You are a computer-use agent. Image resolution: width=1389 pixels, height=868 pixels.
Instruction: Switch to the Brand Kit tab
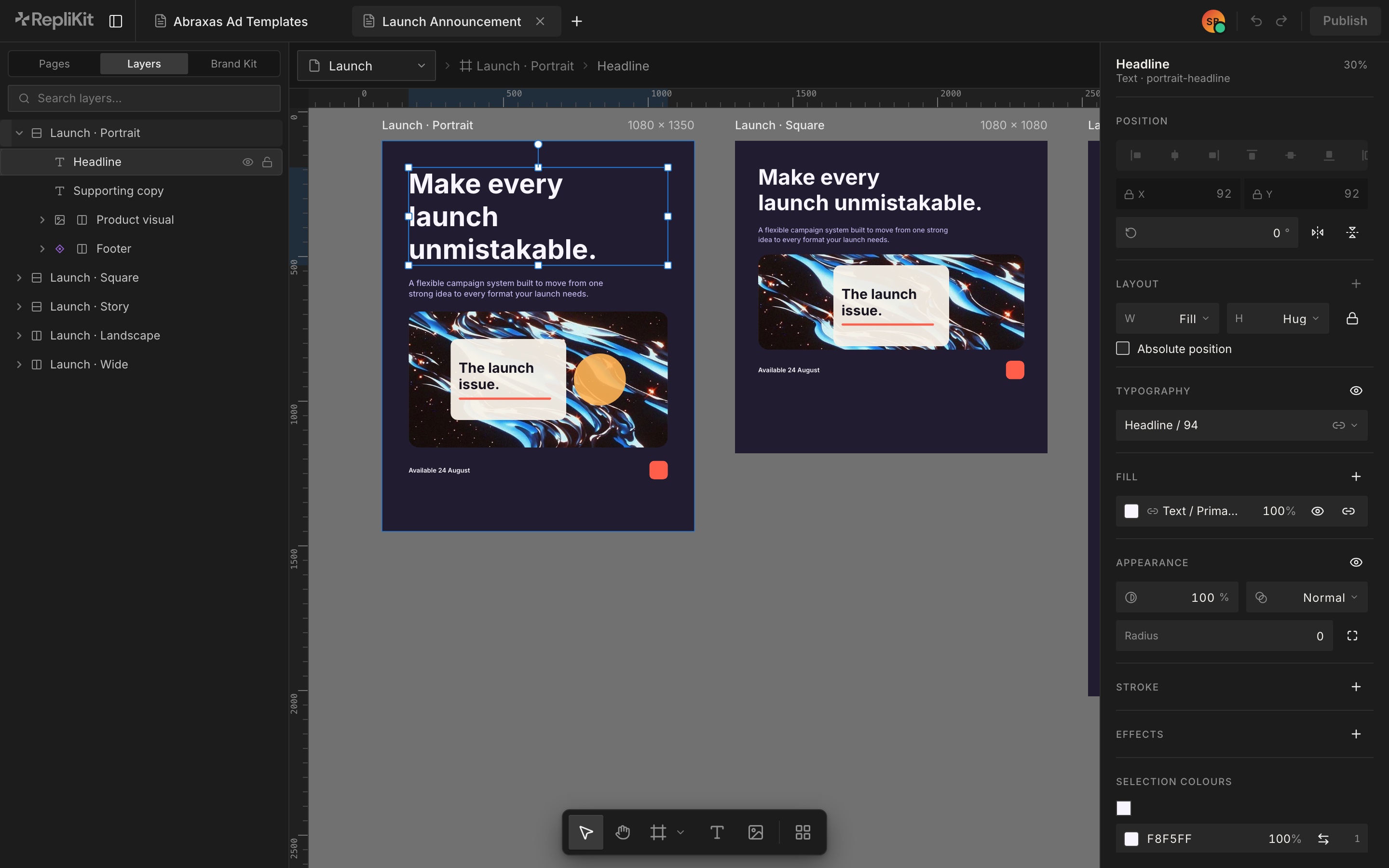[233, 64]
